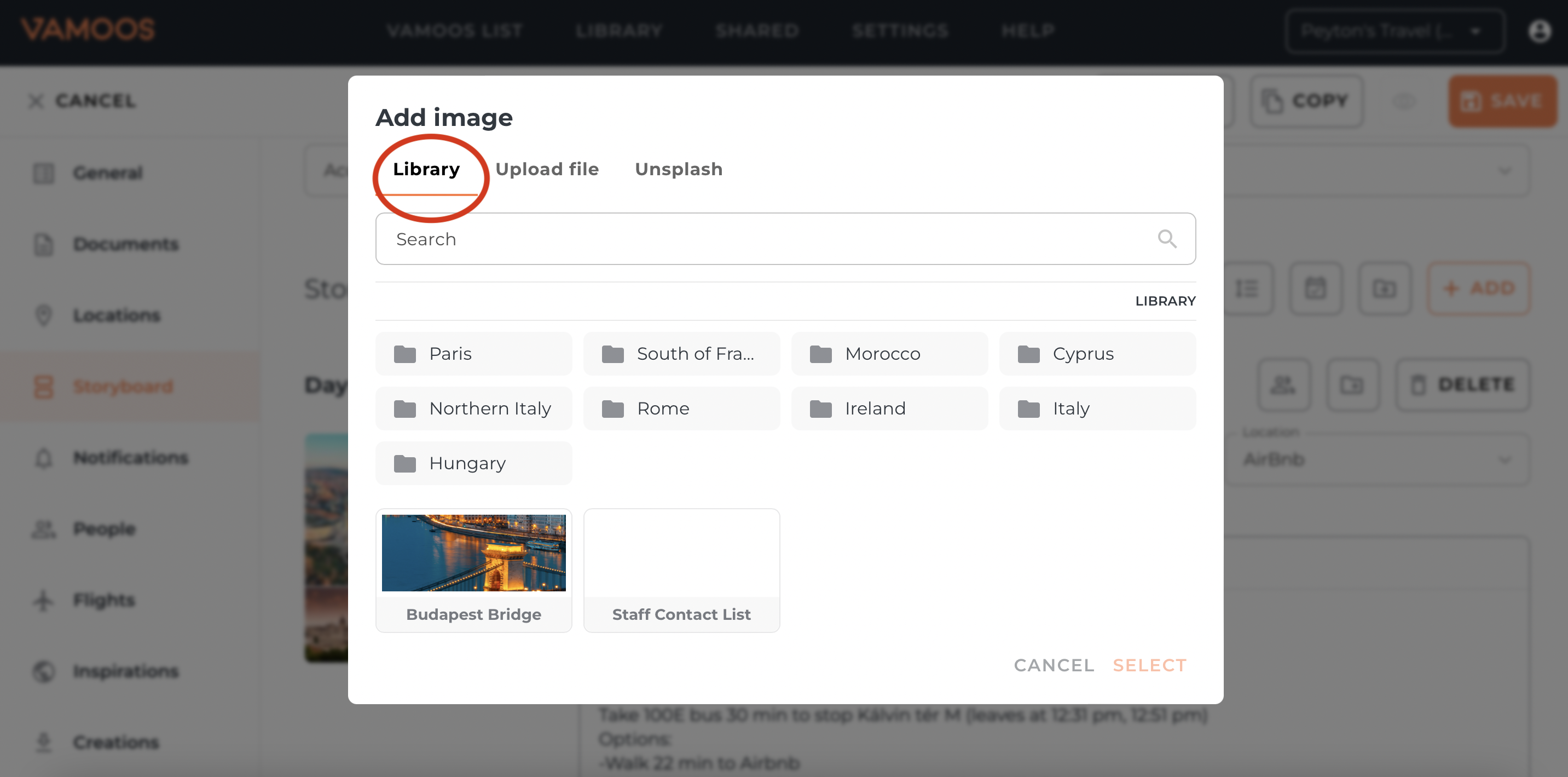This screenshot has width=1568, height=777.
Task: Select the Staff Contact List item
Action: point(680,570)
